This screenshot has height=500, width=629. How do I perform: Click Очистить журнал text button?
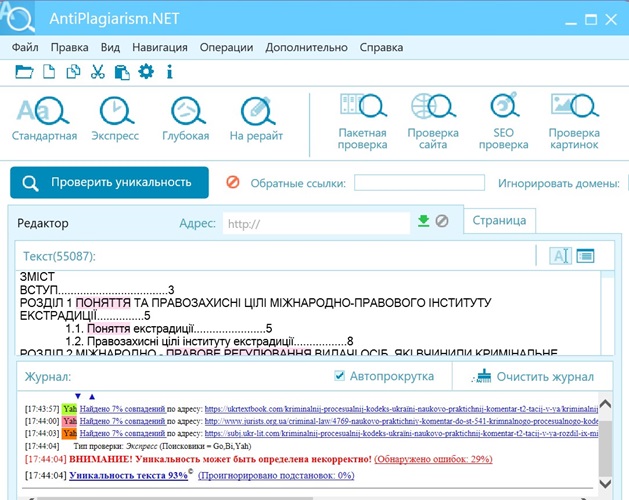(x=545, y=376)
